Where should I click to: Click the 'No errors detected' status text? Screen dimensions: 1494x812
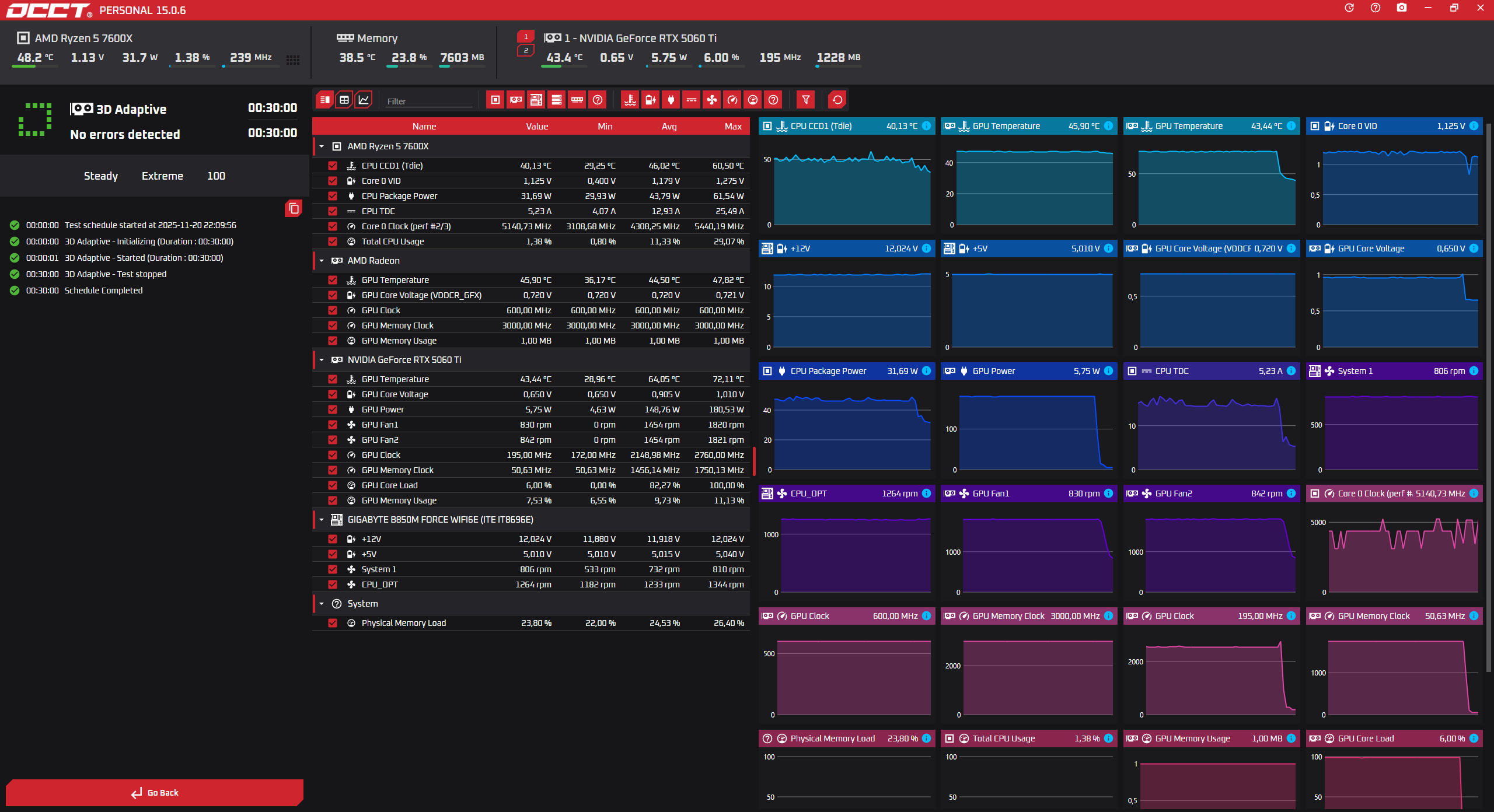(x=125, y=135)
